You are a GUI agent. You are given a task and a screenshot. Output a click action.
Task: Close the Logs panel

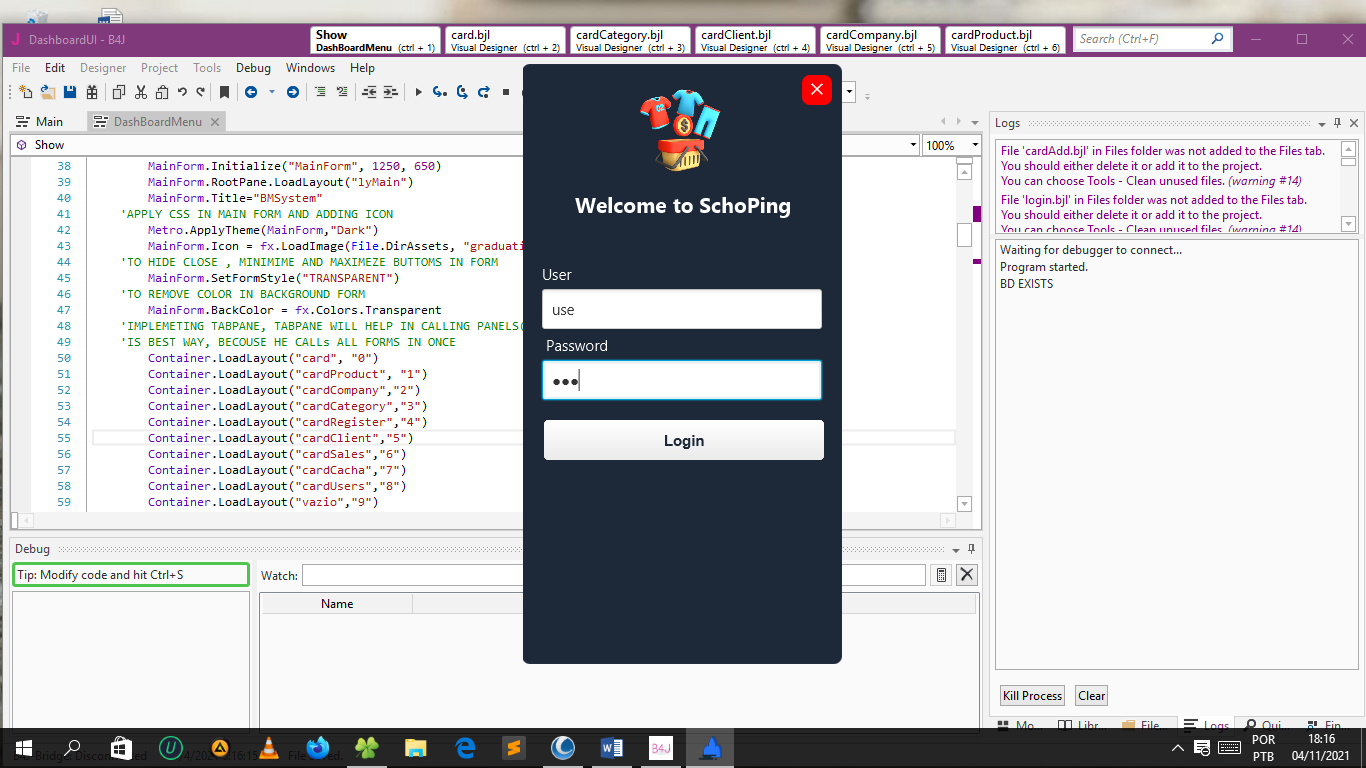tap(1352, 123)
